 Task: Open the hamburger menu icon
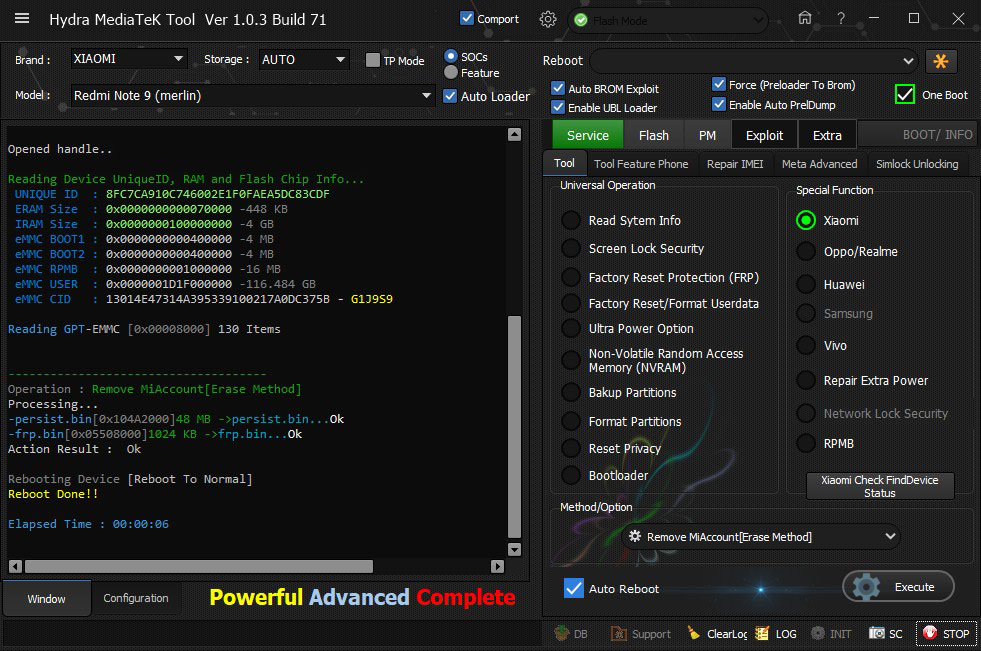22,19
